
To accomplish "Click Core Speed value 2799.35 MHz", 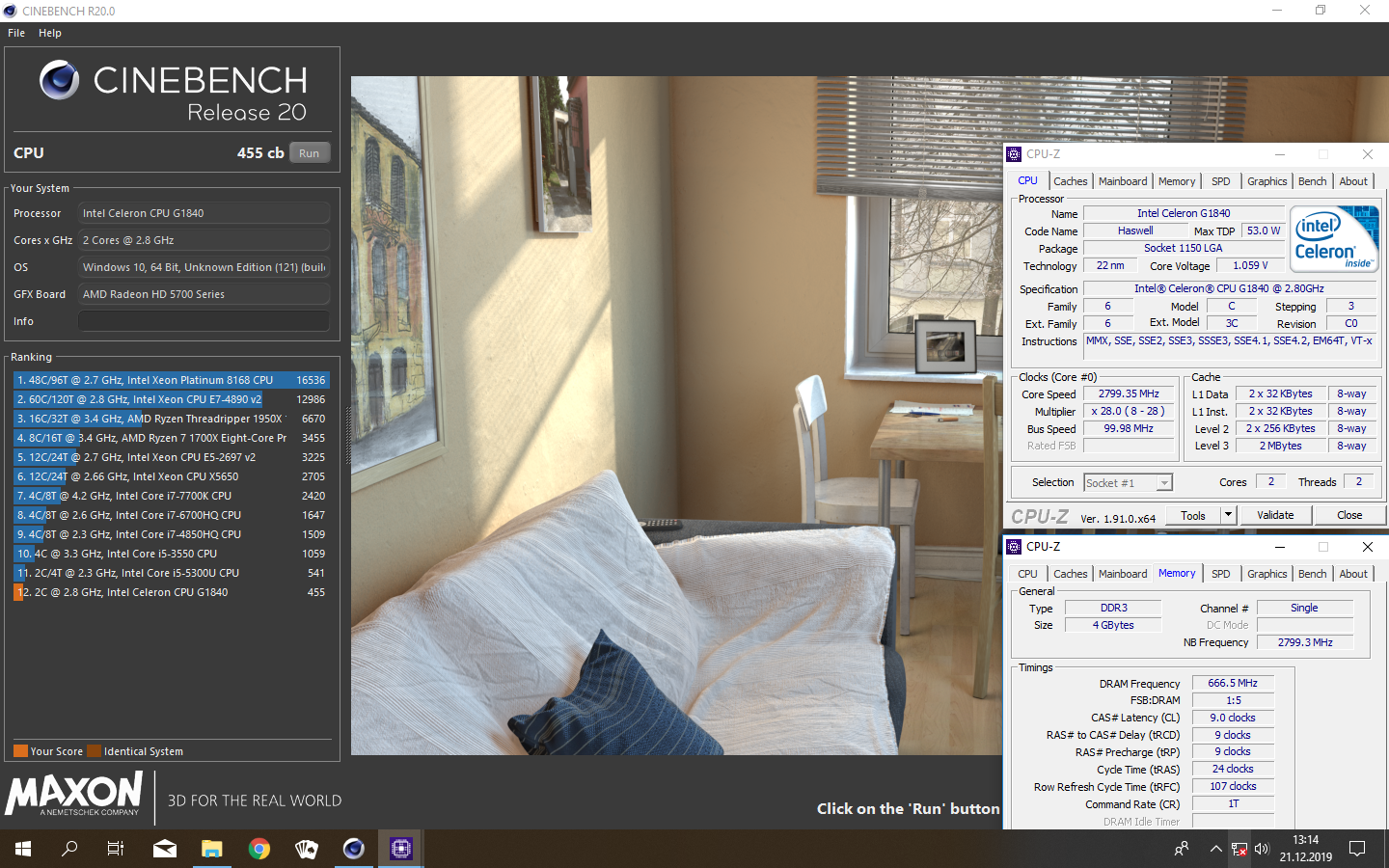I will [1129, 393].
